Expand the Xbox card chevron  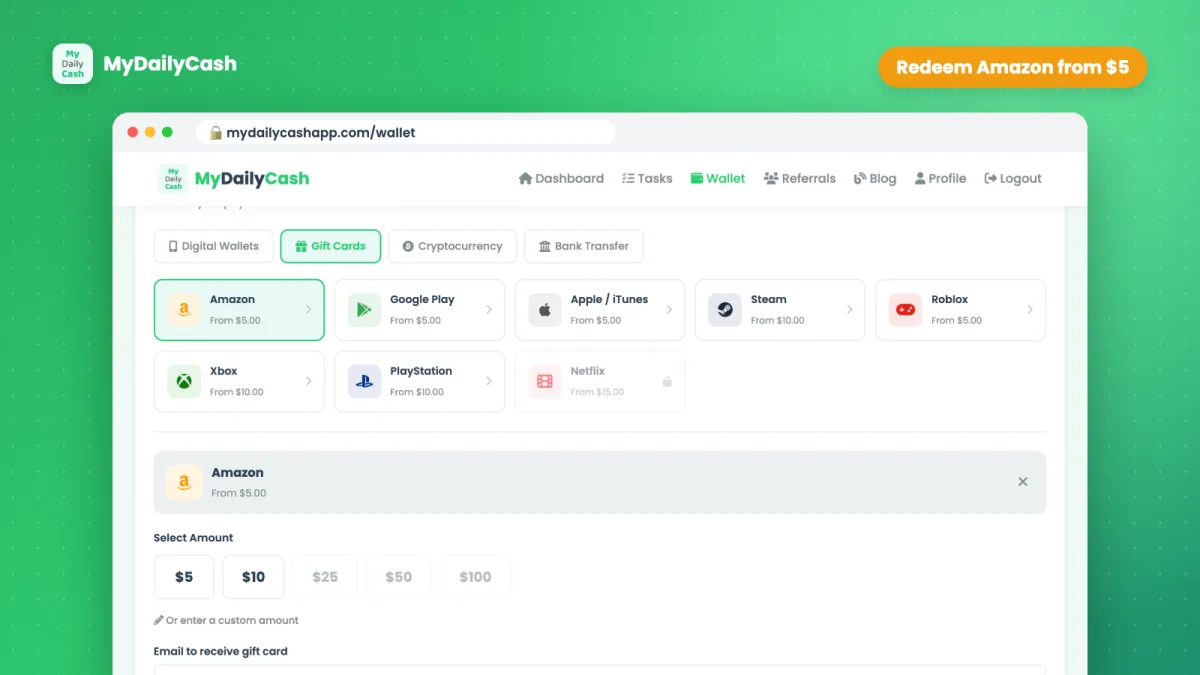point(309,382)
